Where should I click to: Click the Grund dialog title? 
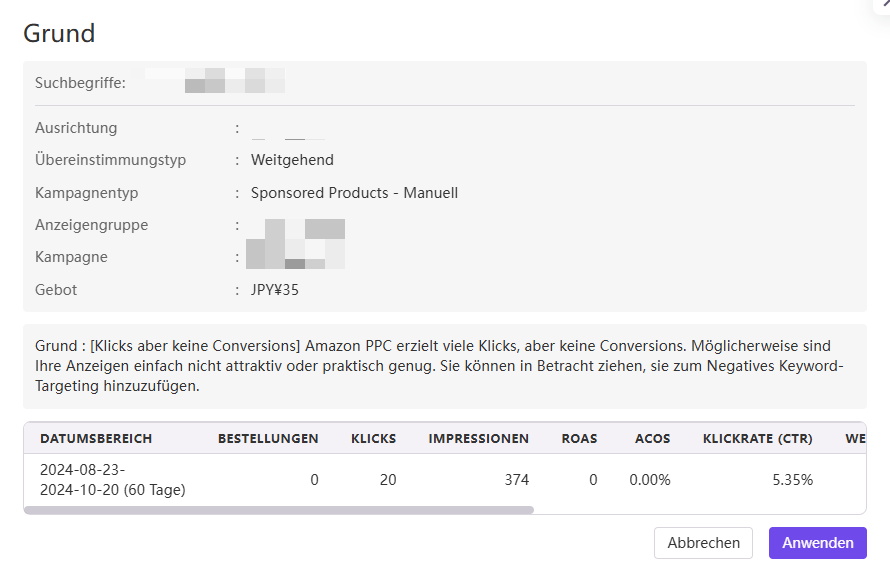coord(59,33)
